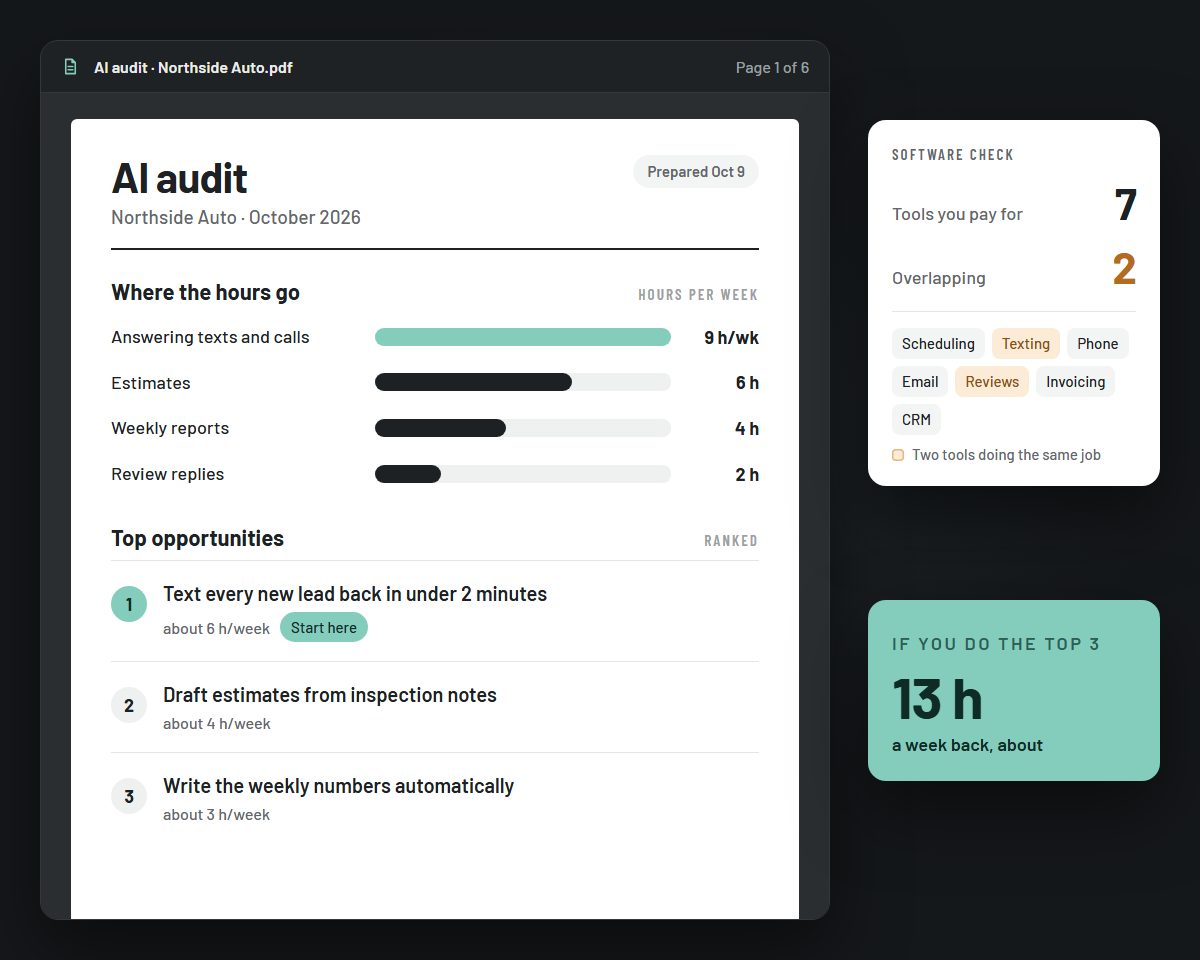Viewport: 1200px width, 960px height.
Task: Click the orange overlapping count '2'
Action: click(1124, 269)
